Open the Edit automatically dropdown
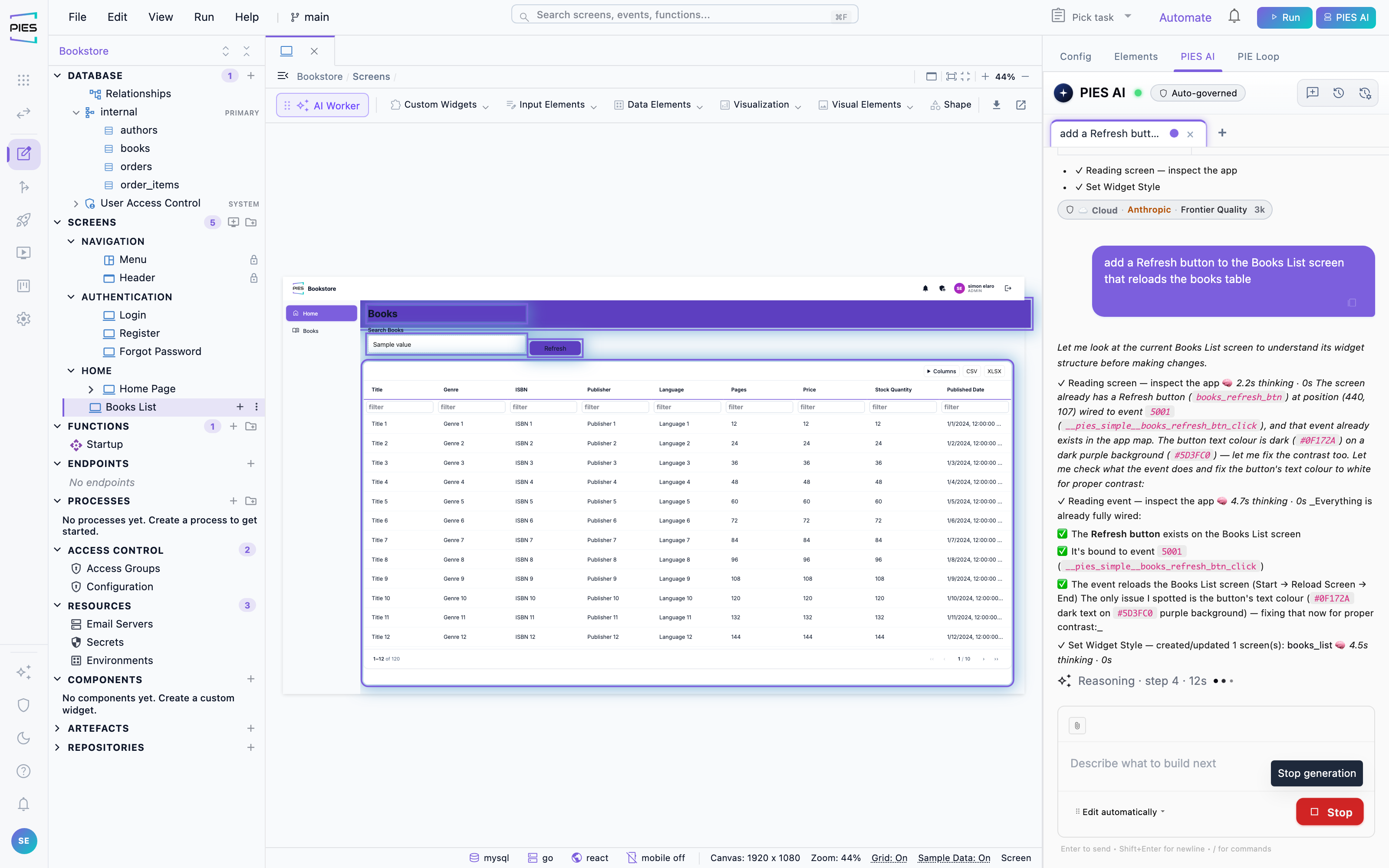The width and height of the screenshot is (1389, 868). coord(1120,812)
